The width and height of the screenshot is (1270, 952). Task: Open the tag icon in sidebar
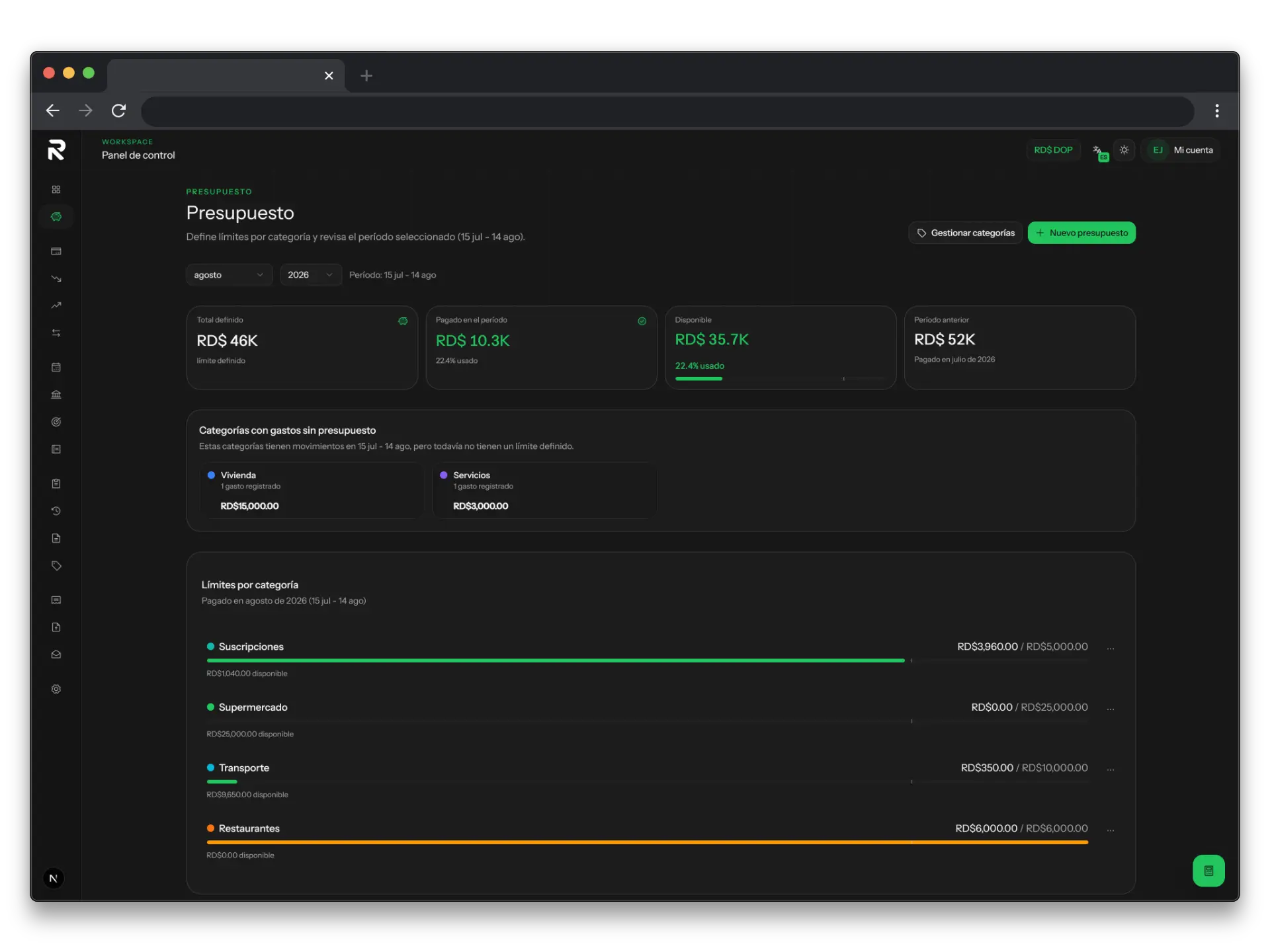coord(56,566)
